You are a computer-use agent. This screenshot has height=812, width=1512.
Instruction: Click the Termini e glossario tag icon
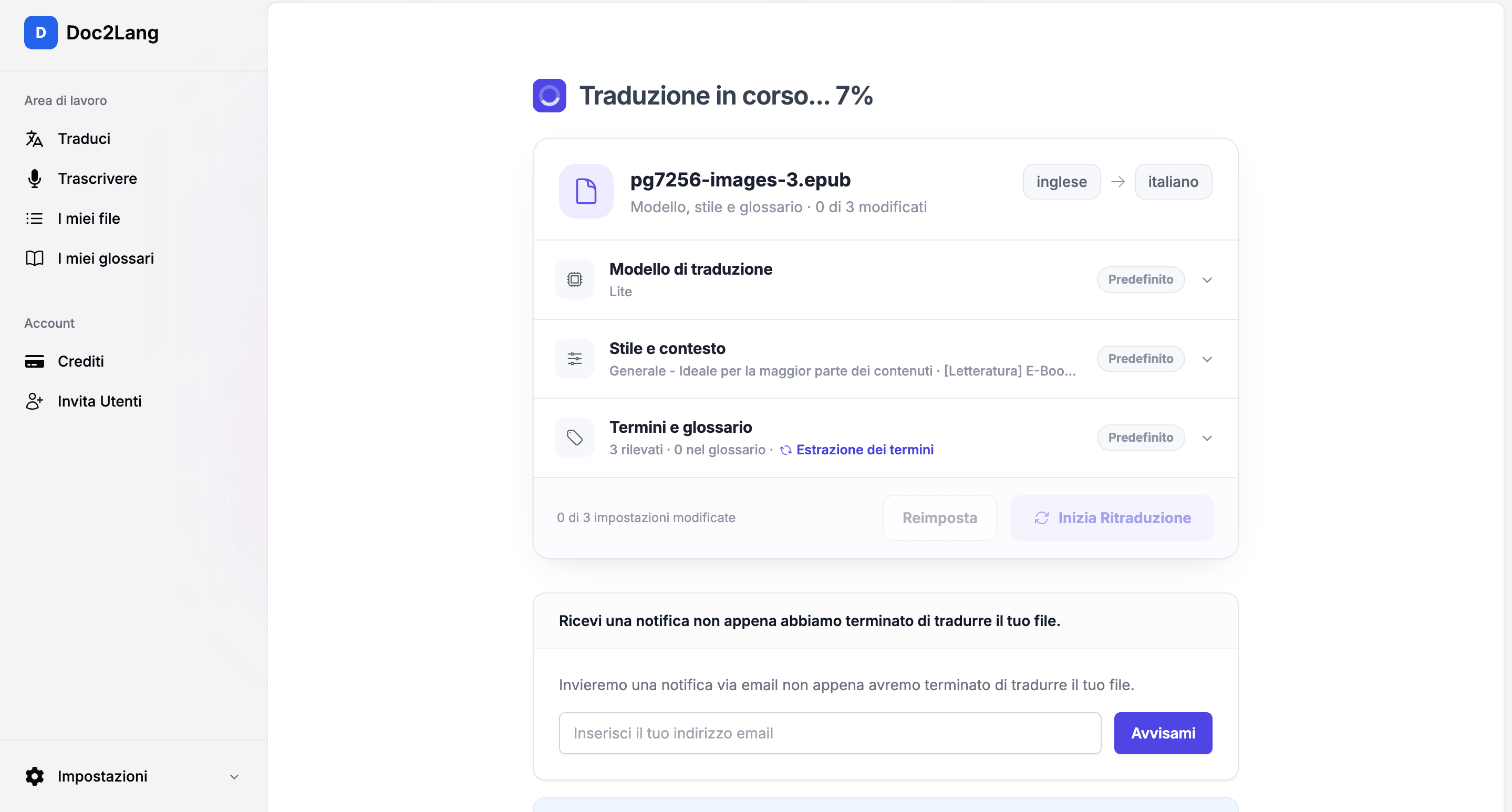575,437
